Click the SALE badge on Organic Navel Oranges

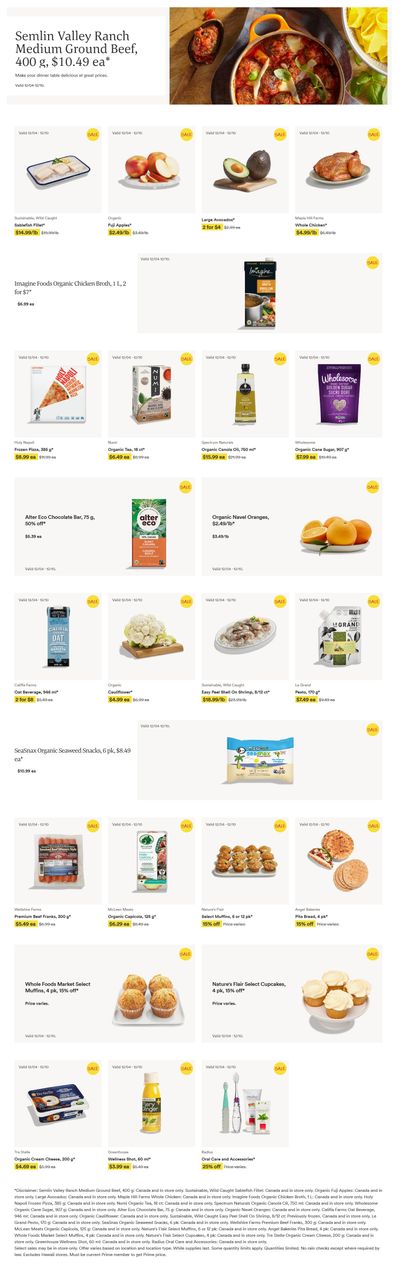[373, 487]
